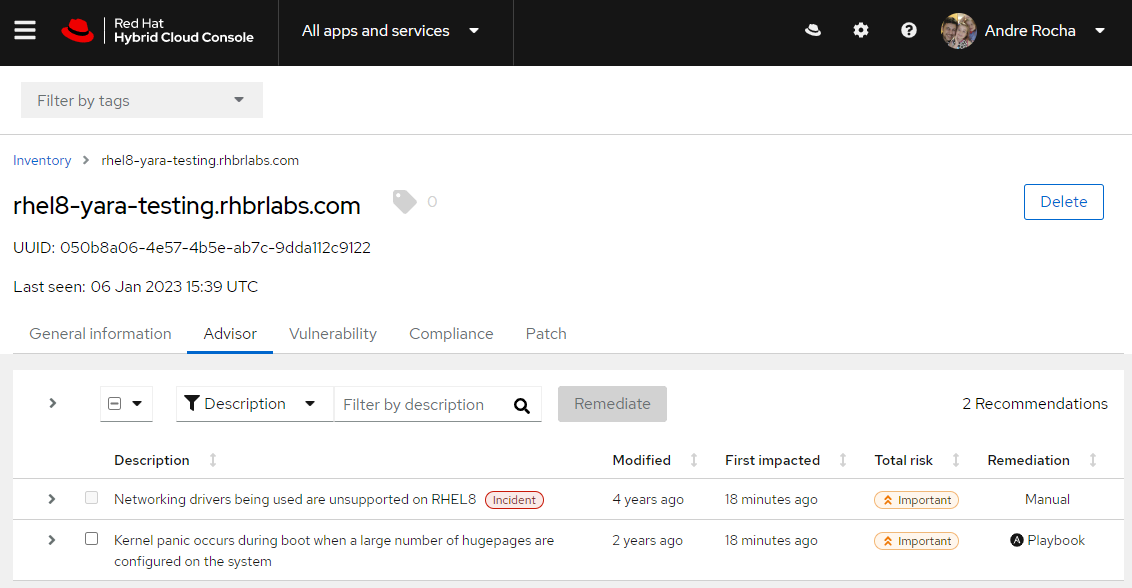1132x588 pixels.
Task: Select the Kernel panic recommendation checkbox
Action: 92,539
